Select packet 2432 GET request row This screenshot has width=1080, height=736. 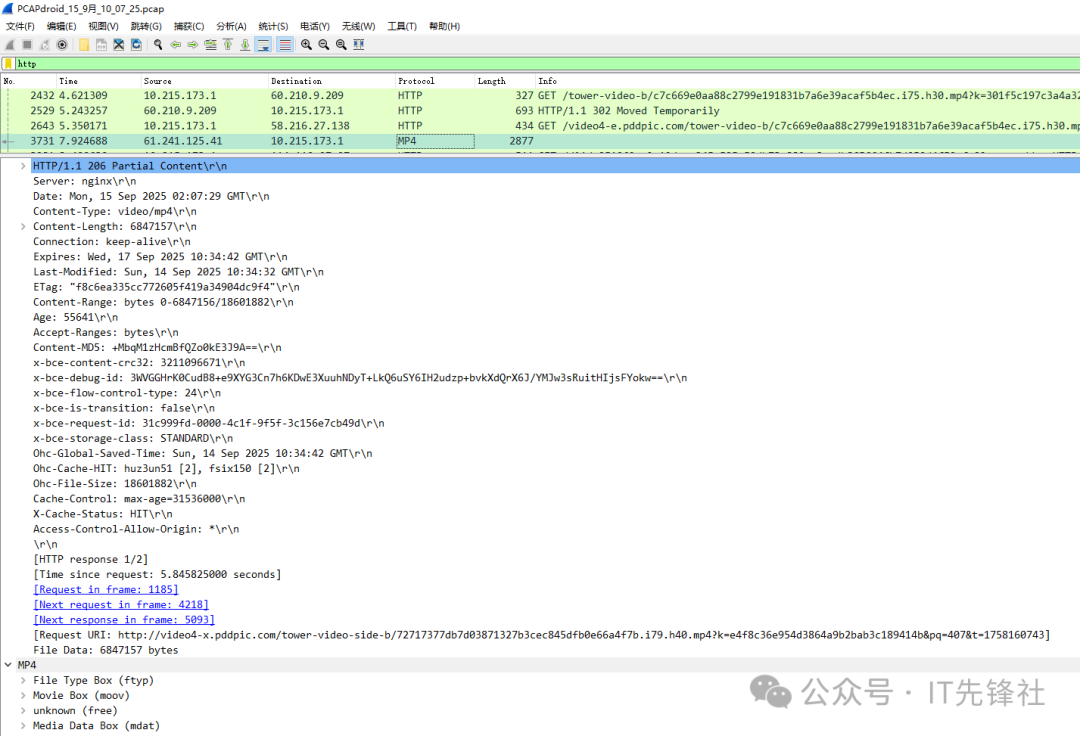pos(540,96)
